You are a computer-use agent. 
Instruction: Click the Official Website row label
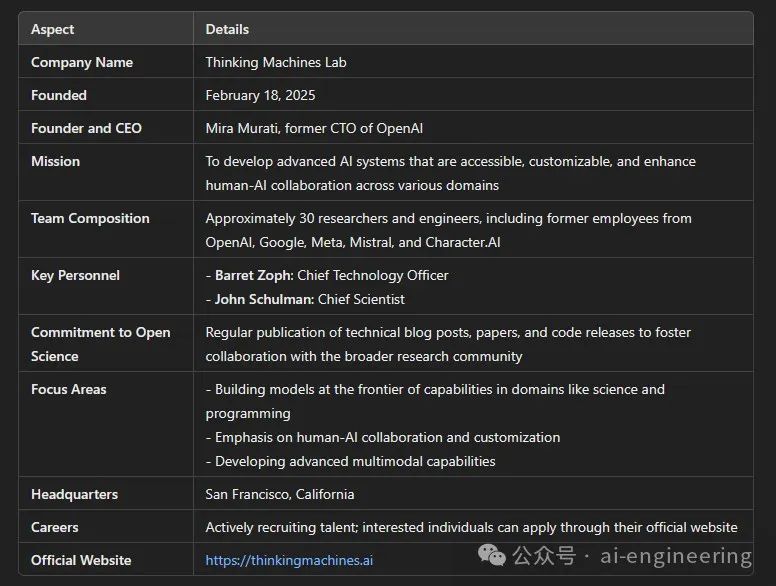coord(81,560)
